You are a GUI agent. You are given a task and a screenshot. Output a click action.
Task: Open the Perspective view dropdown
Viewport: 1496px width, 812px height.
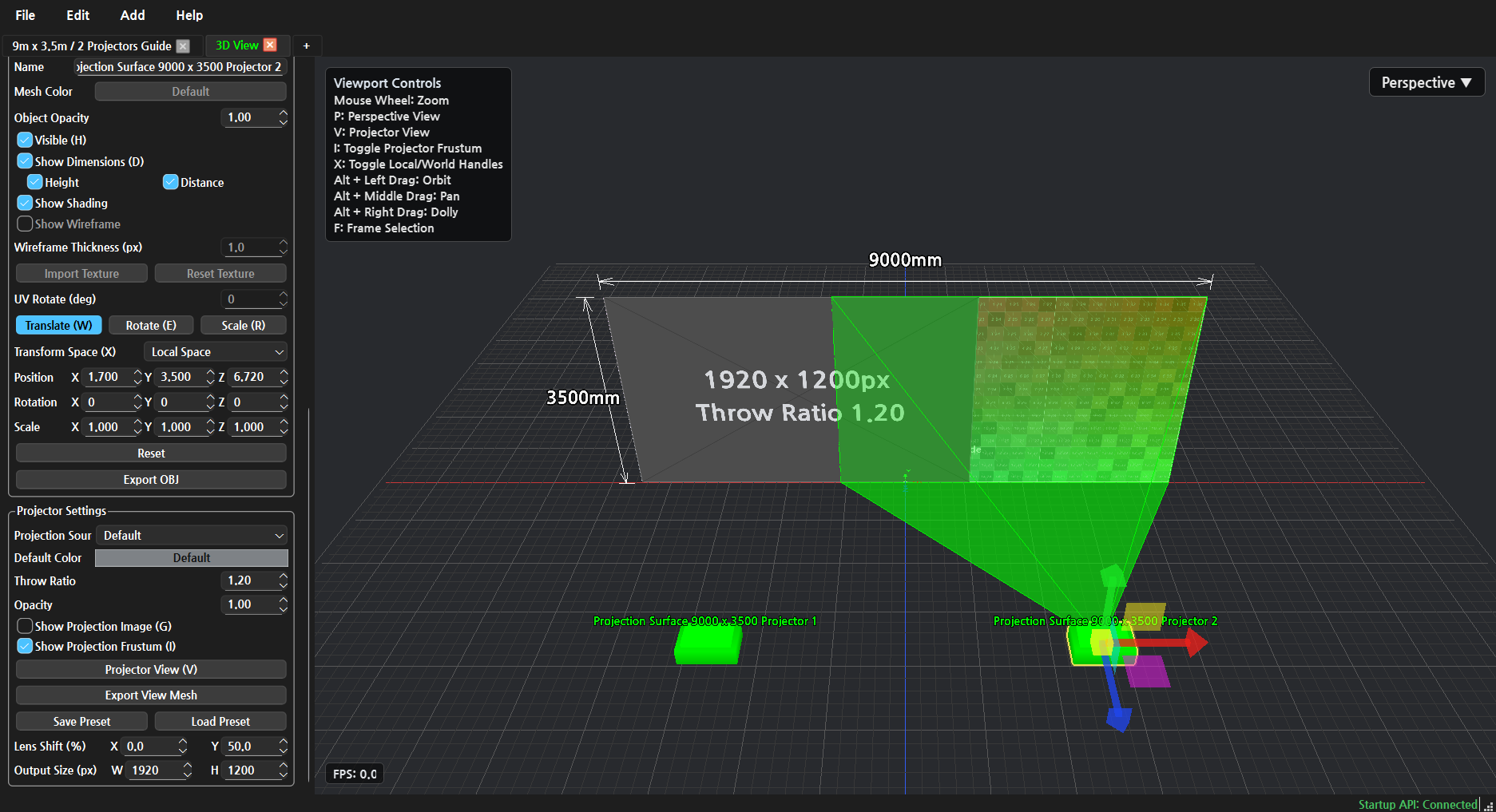pos(1427,82)
